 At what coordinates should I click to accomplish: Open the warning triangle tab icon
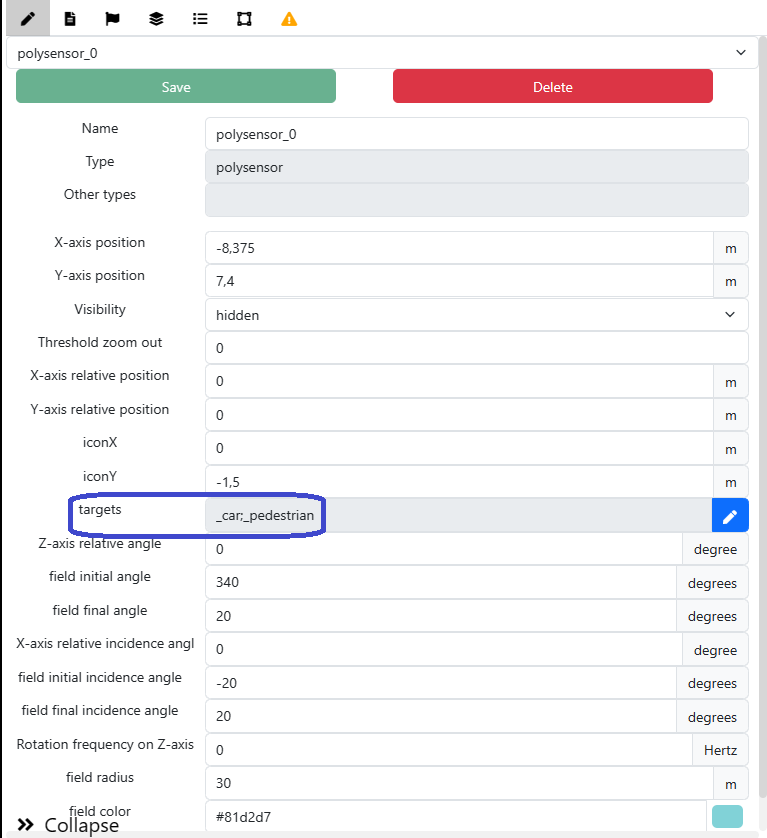289,19
